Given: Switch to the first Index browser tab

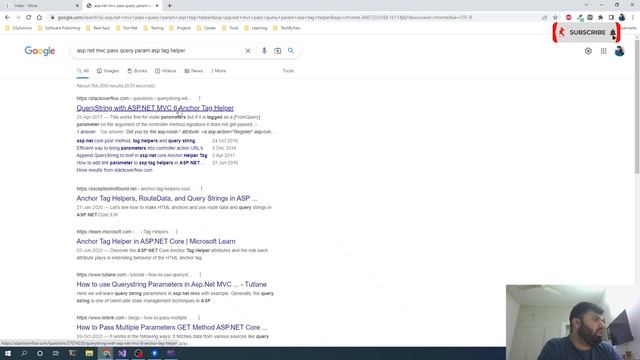Looking at the screenshot, I should pyautogui.click(x=41, y=6).
